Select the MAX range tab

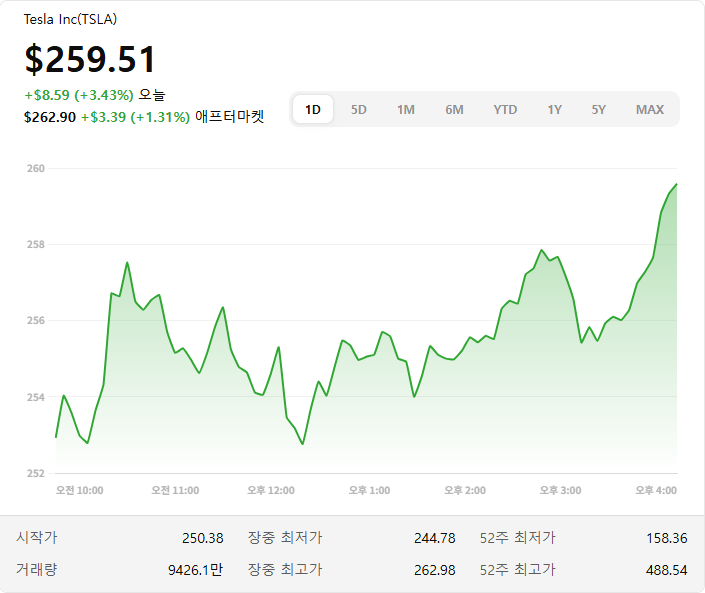[650, 109]
